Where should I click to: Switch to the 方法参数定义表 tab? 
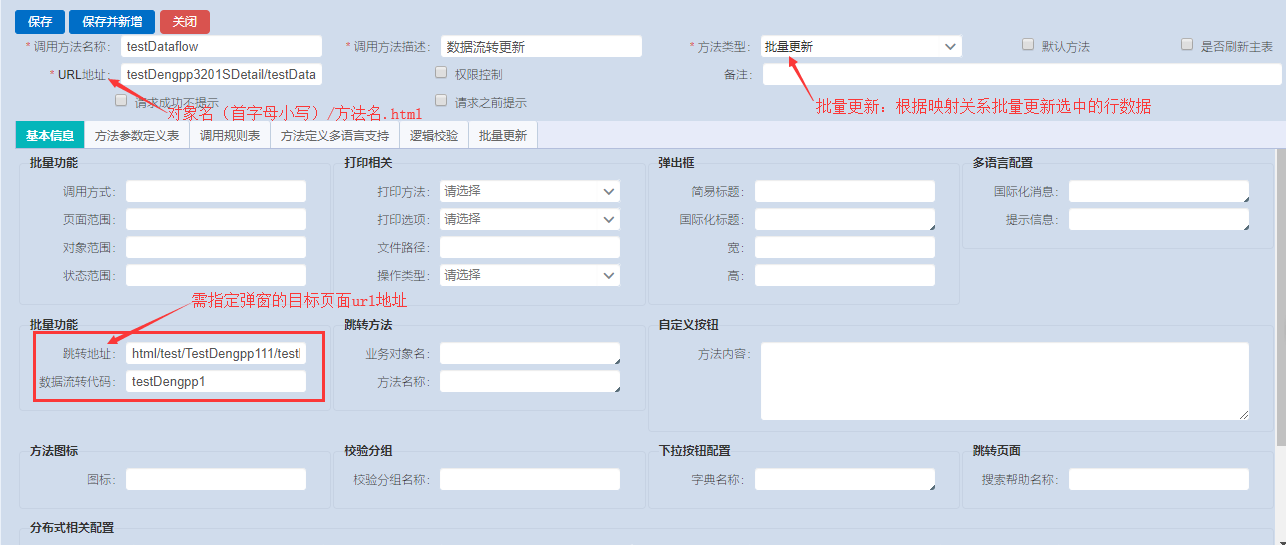[x=137, y=136]
